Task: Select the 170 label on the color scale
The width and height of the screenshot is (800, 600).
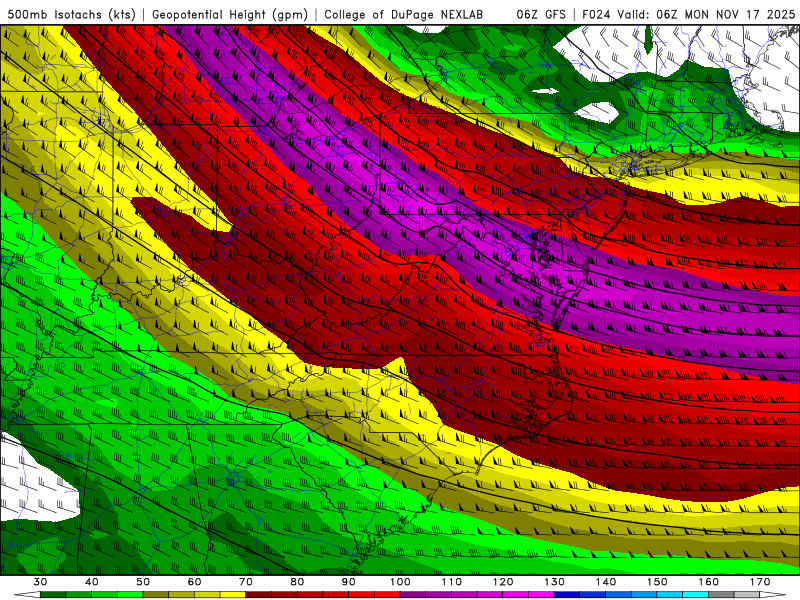Action: (760, 582)
